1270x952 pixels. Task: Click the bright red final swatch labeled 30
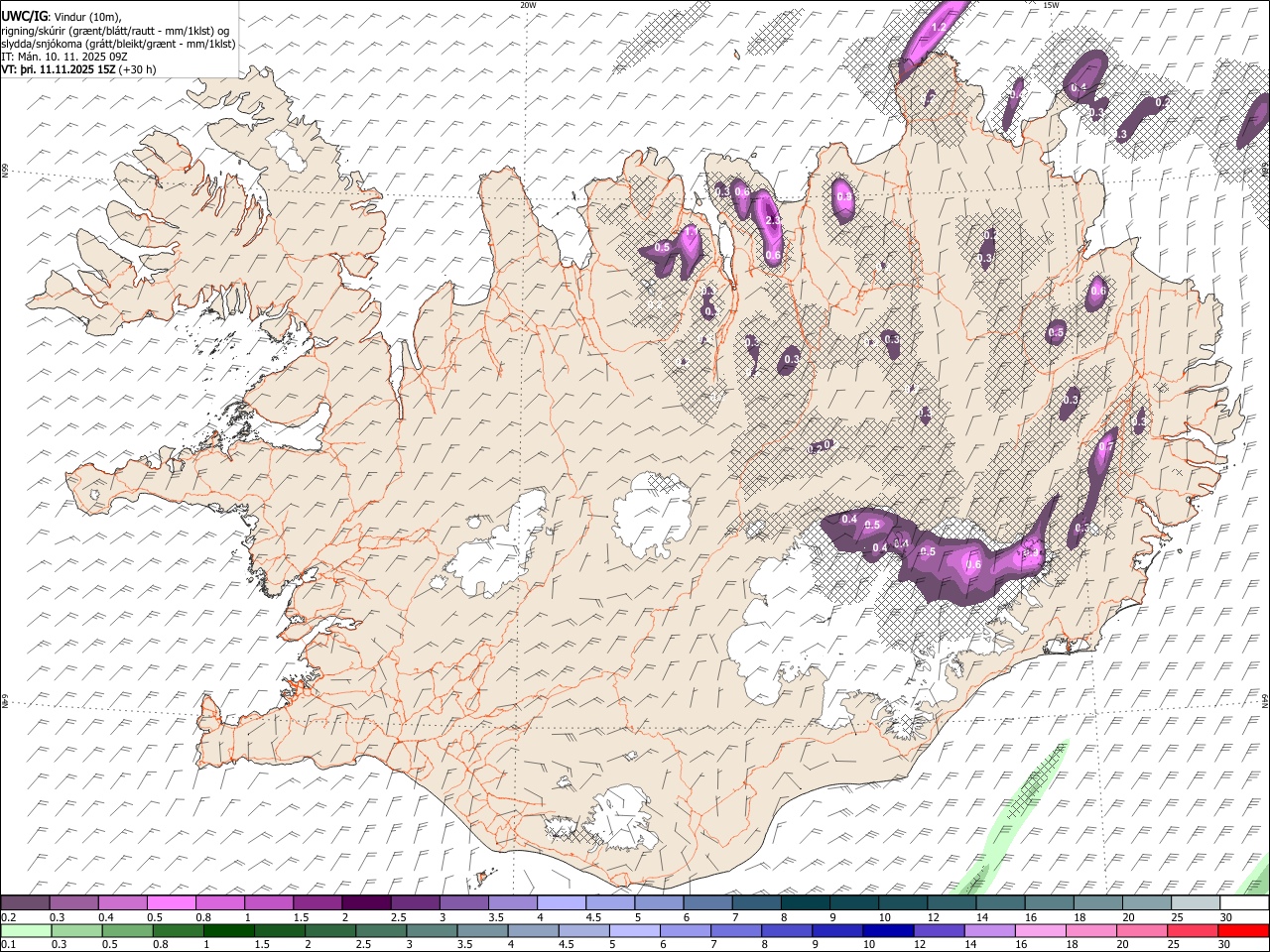1242,930
